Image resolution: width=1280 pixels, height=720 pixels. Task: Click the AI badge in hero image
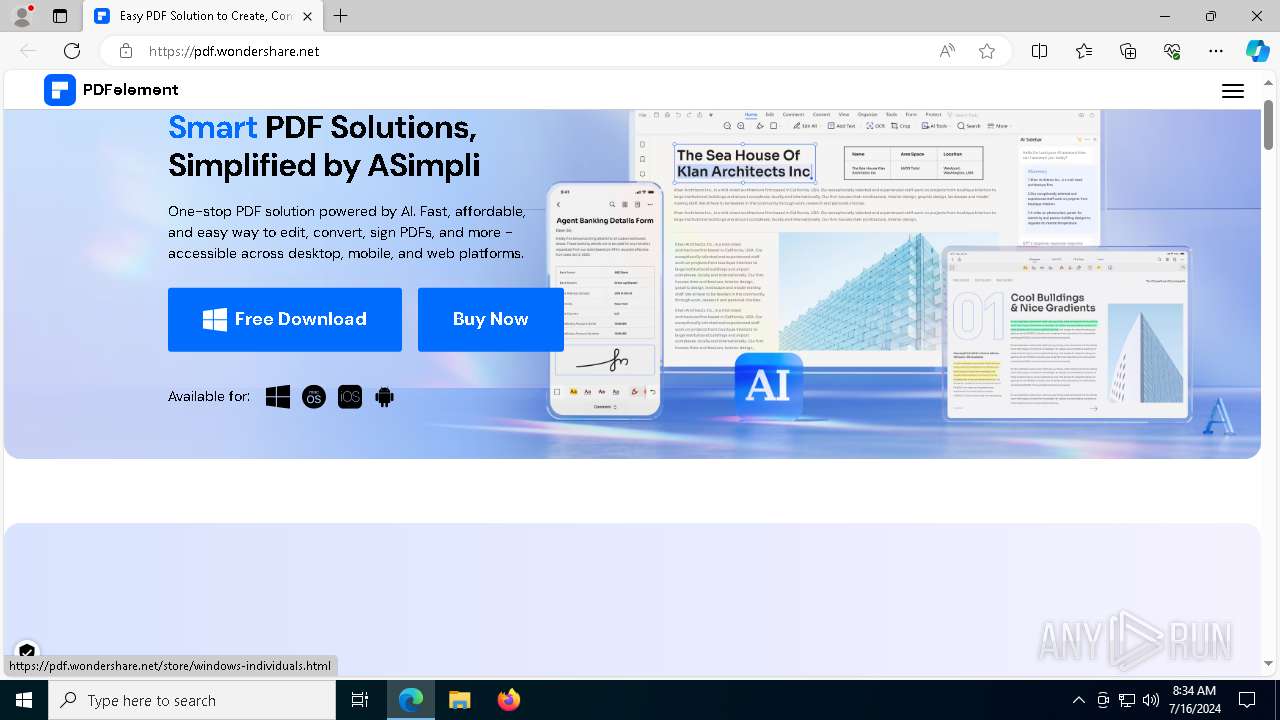[768, 385]
